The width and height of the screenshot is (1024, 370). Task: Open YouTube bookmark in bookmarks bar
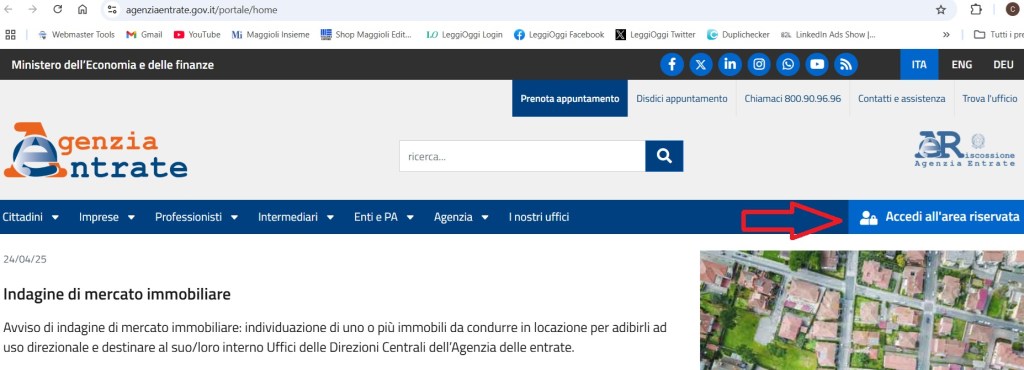(x=197, y=35)
